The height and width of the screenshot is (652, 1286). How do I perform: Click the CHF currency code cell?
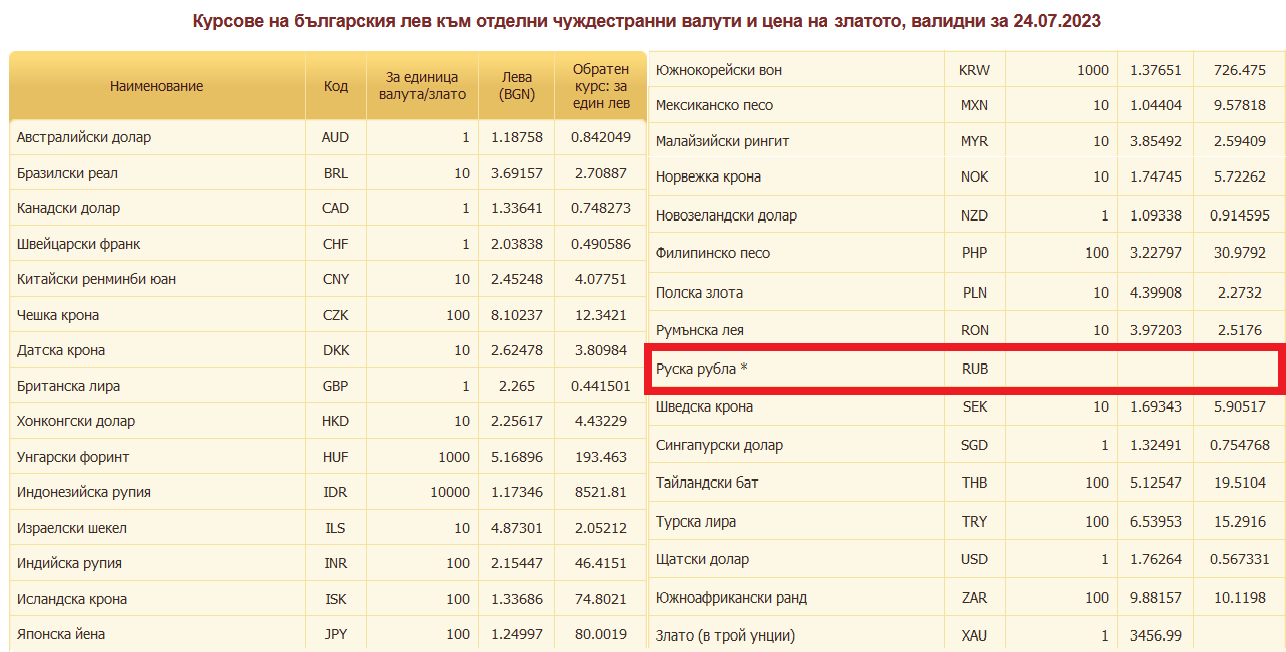tap(335, 244)
